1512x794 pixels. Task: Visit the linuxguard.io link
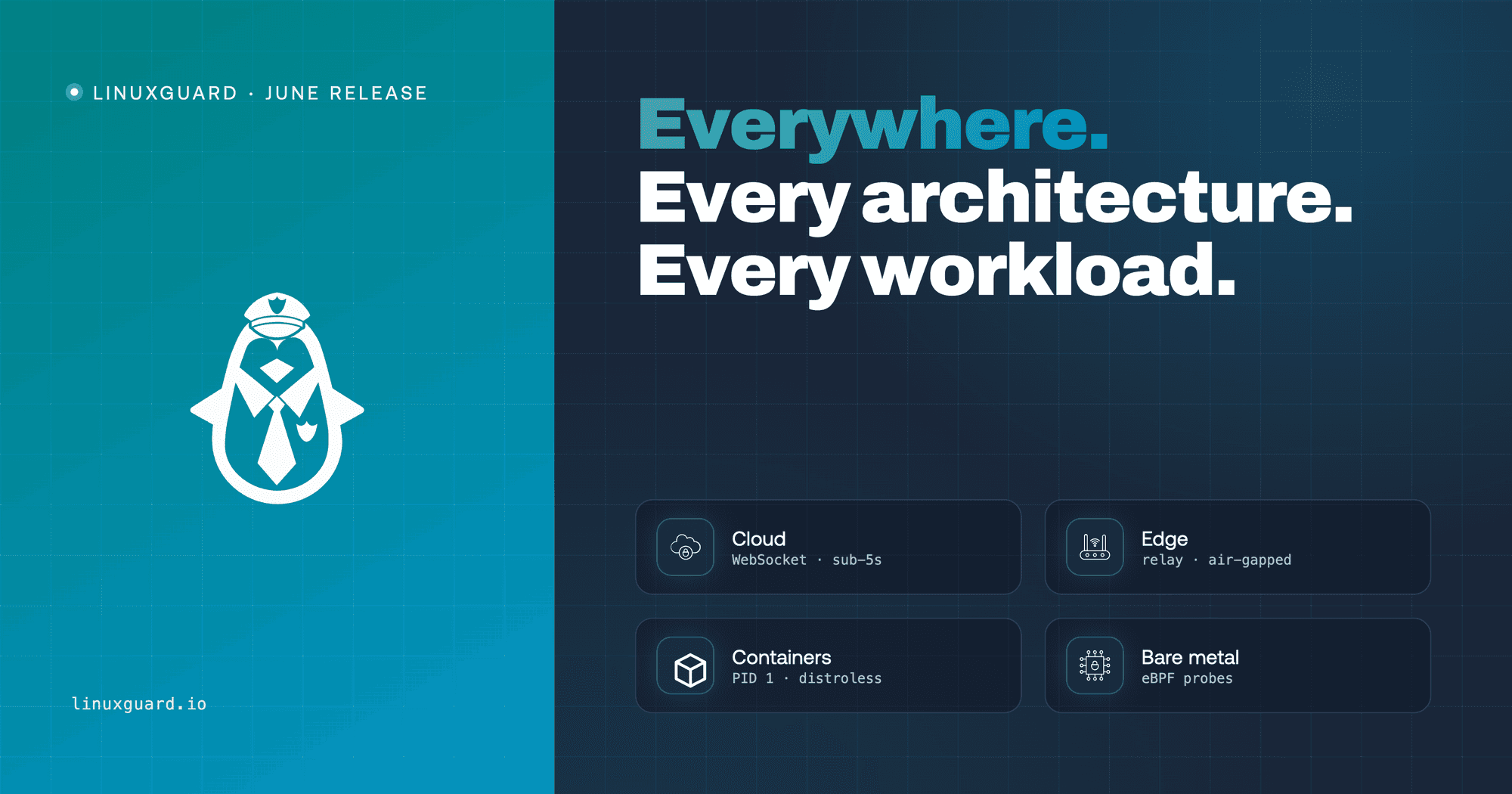[139, 703]
